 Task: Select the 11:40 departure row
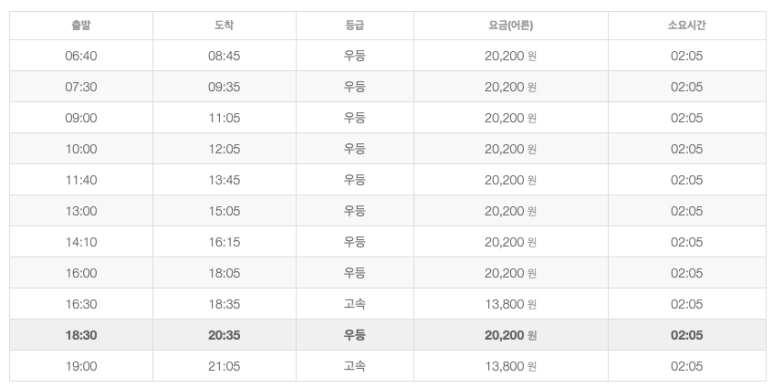point(387,179)
